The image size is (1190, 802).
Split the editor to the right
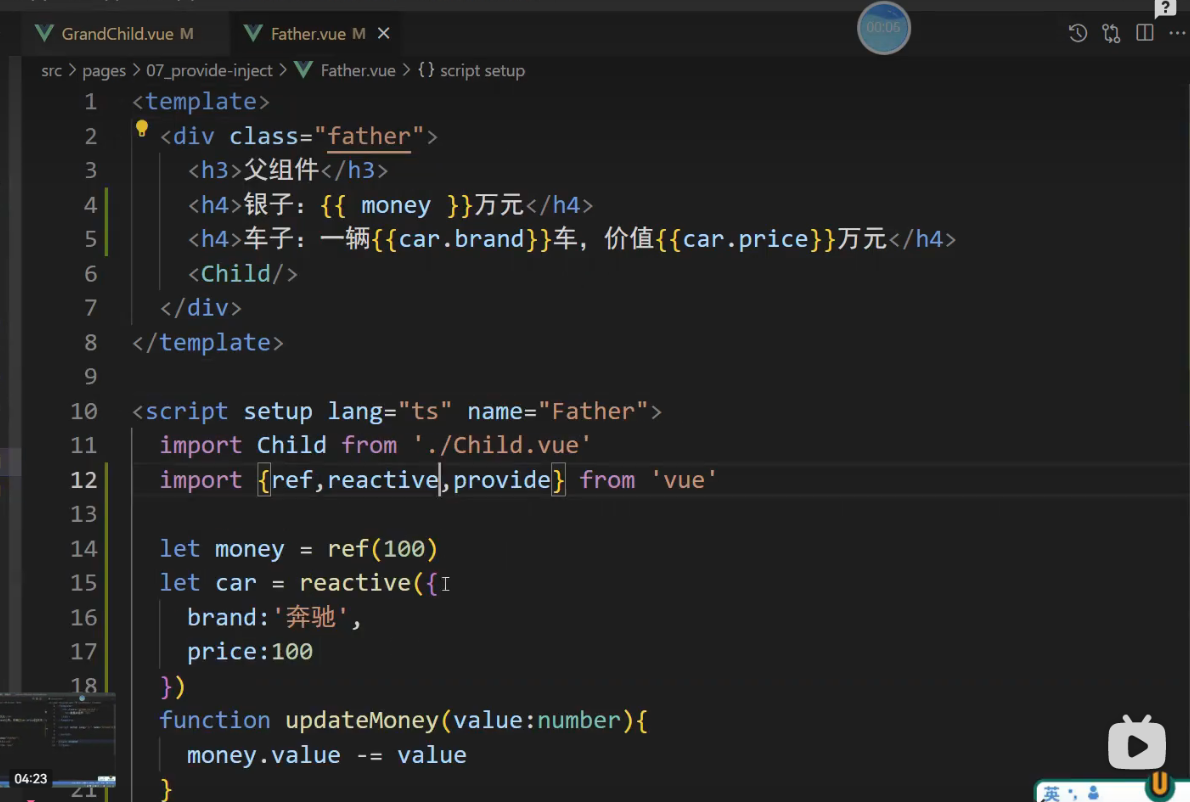pyautogui.click(x=1144, y=33)
